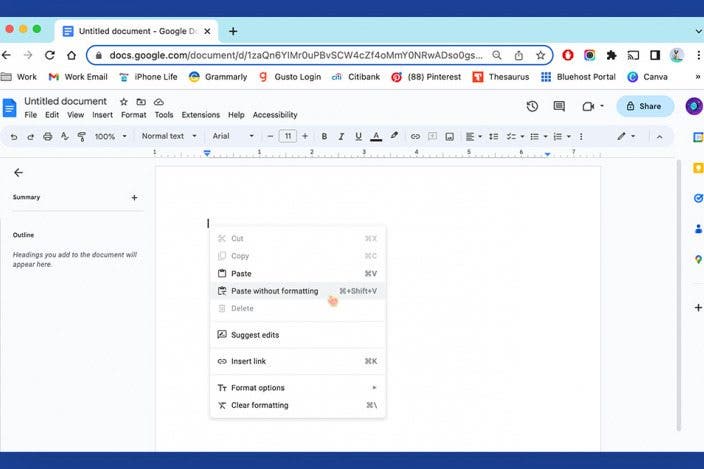Image resolution: width=704 pixels, height=469 pixels.
Task: Toggle bold formatting
Action: click(x=323, y=136)
